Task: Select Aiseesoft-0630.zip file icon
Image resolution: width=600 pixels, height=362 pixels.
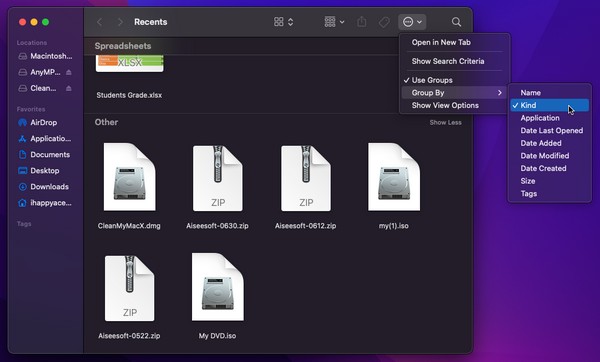Action: (x=217, y=178)
